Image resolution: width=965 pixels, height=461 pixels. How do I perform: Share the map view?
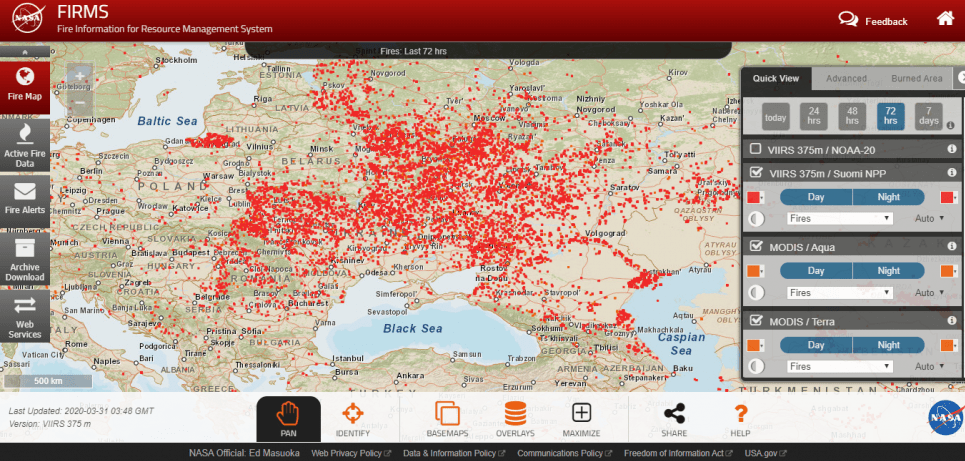coord(674,418)
